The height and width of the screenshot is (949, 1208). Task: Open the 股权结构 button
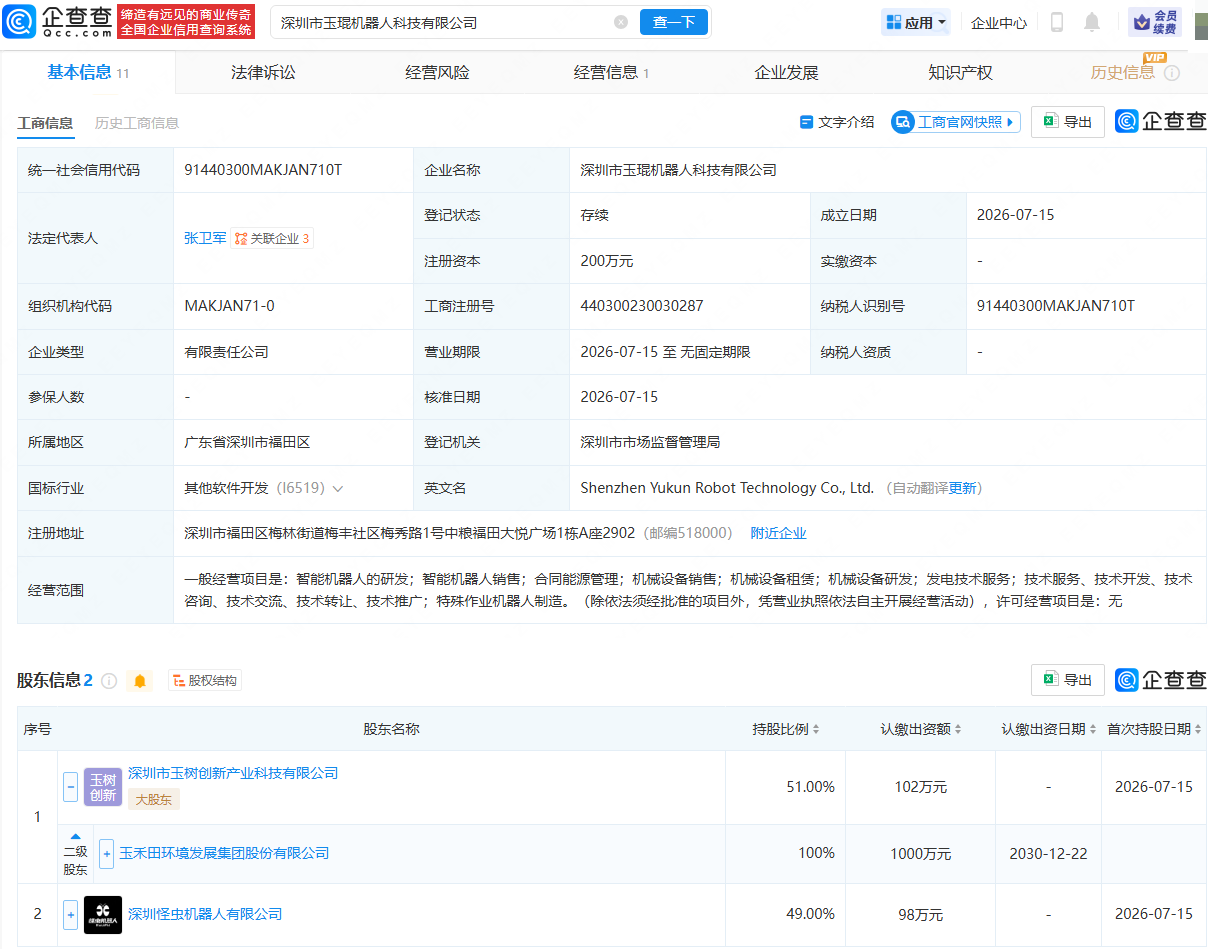tap(205, 681)
